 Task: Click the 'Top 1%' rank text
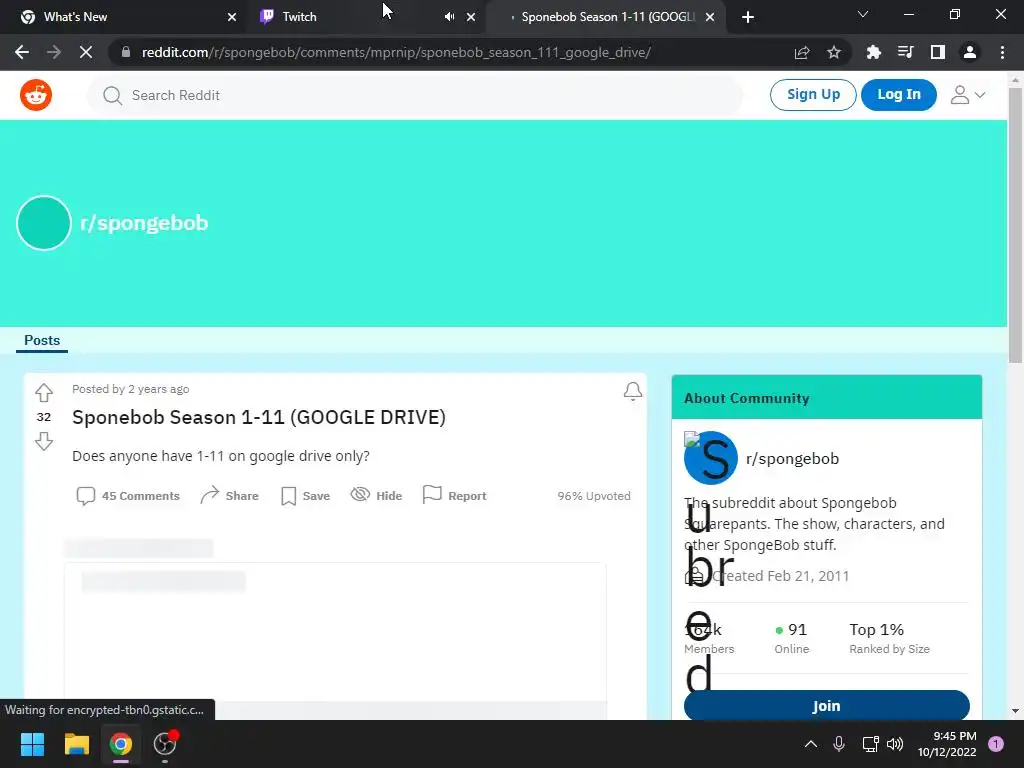click(x=876, y=630)
